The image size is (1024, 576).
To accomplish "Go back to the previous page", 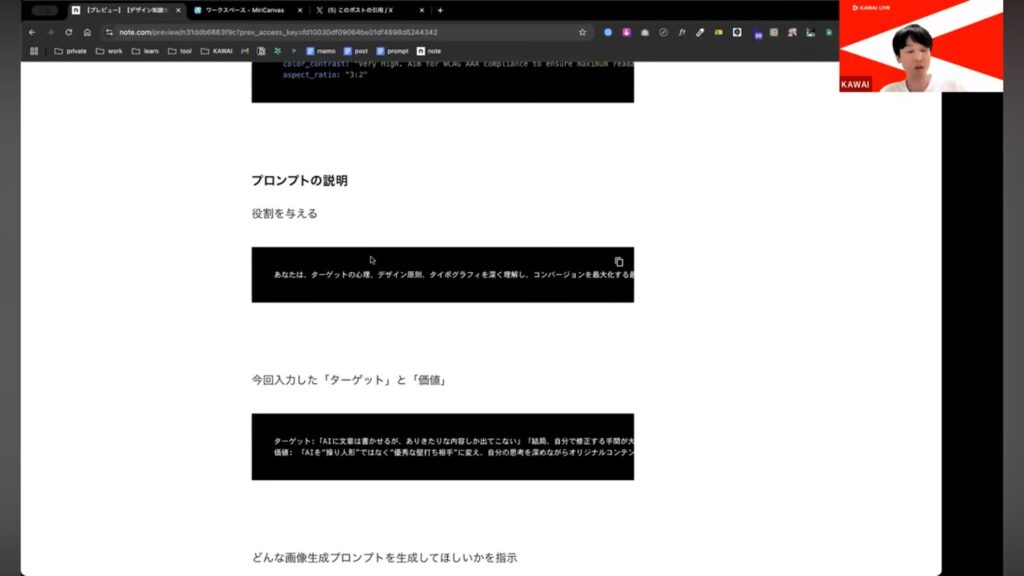I will pyautogui.click(x=32, y=32).
